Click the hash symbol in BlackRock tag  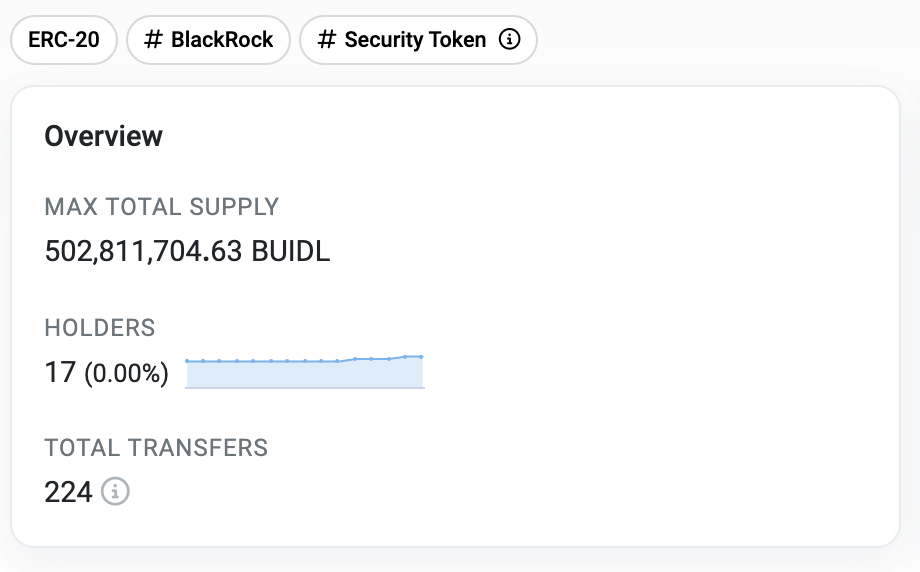click(x=153, y=40)
